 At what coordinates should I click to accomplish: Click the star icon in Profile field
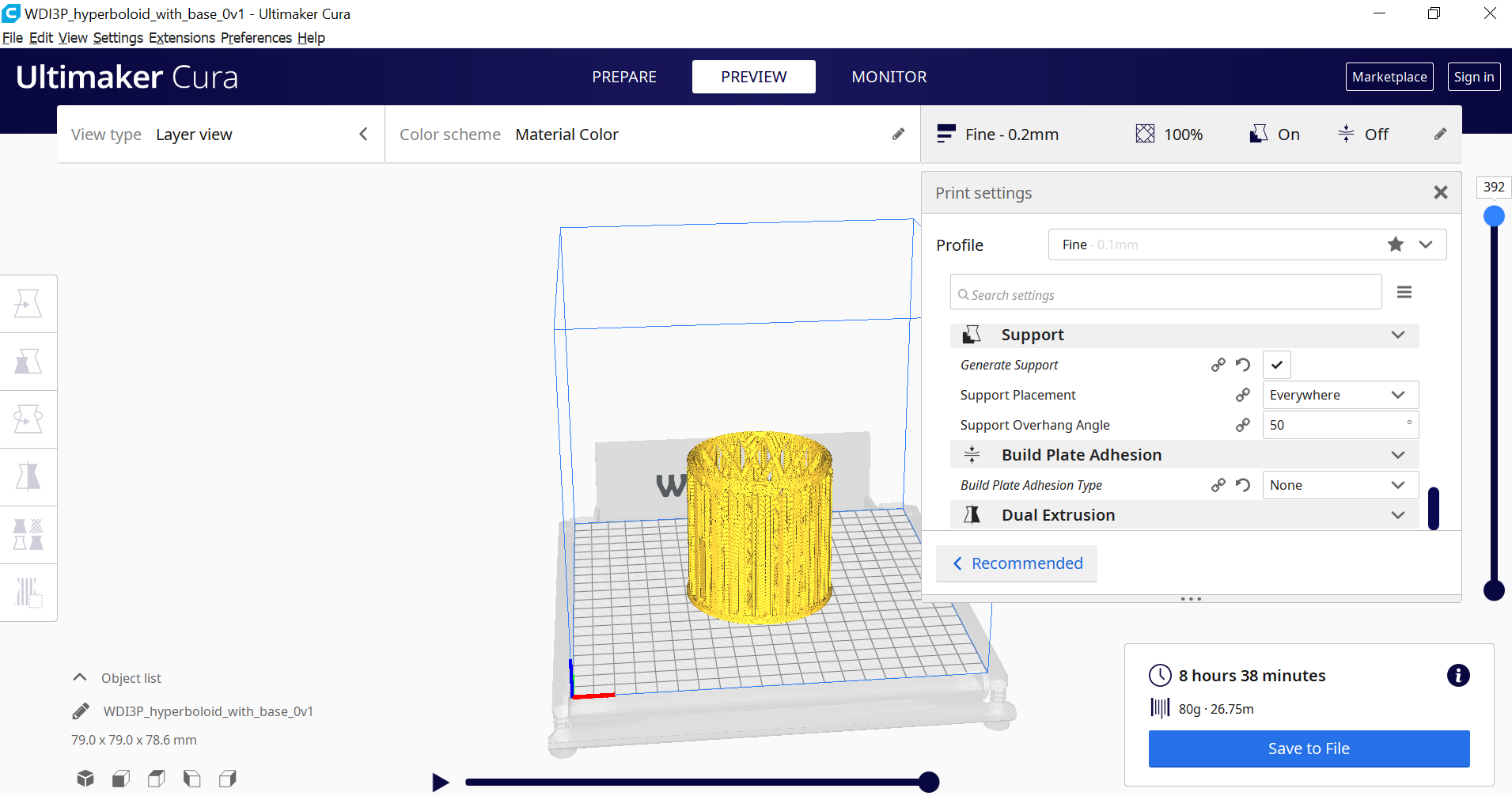click(1396, 244)
